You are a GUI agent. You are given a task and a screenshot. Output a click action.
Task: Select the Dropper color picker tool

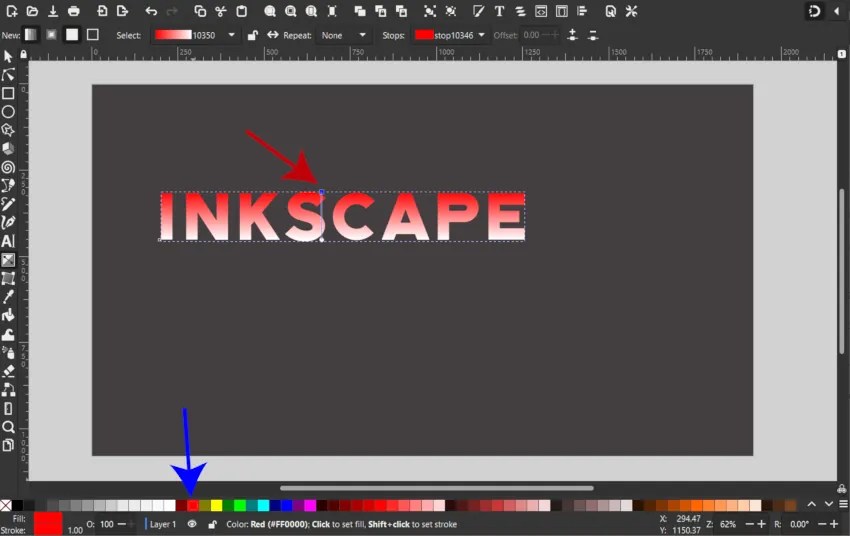click(x=8, y=297)
